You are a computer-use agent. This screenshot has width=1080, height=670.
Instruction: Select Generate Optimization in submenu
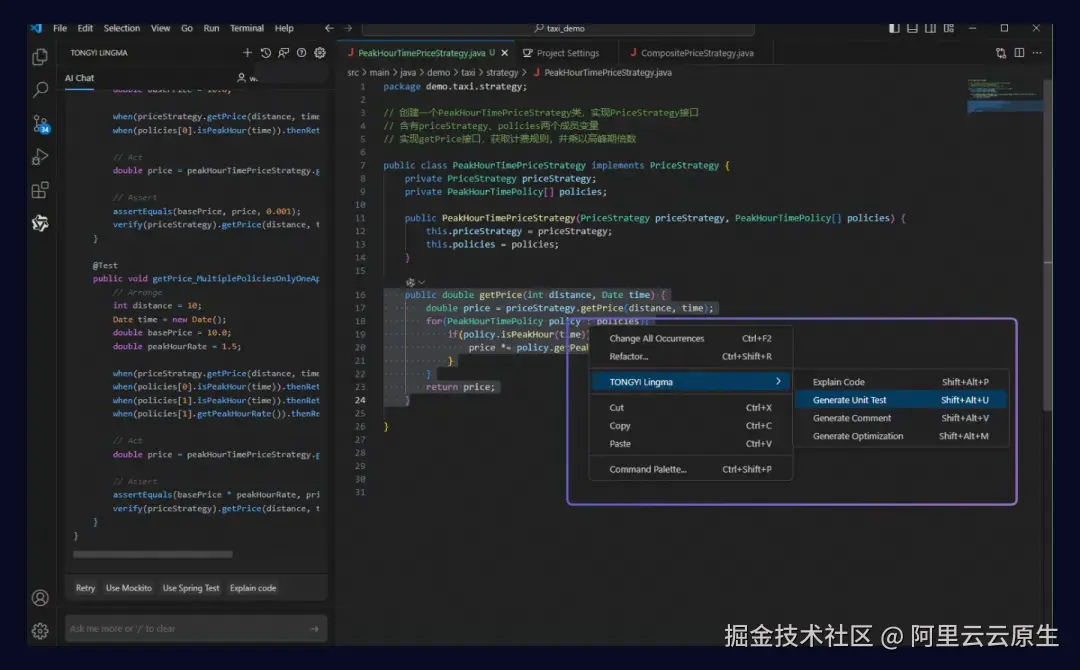pyautogui.click(x=901, y=436)
